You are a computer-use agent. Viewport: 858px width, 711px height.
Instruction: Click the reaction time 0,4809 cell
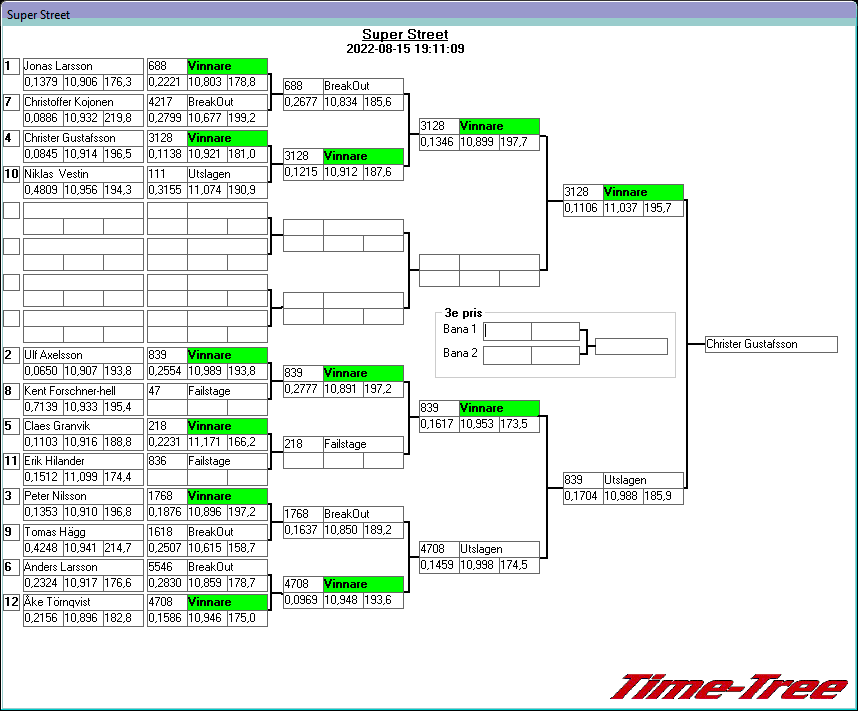point(43,190)
